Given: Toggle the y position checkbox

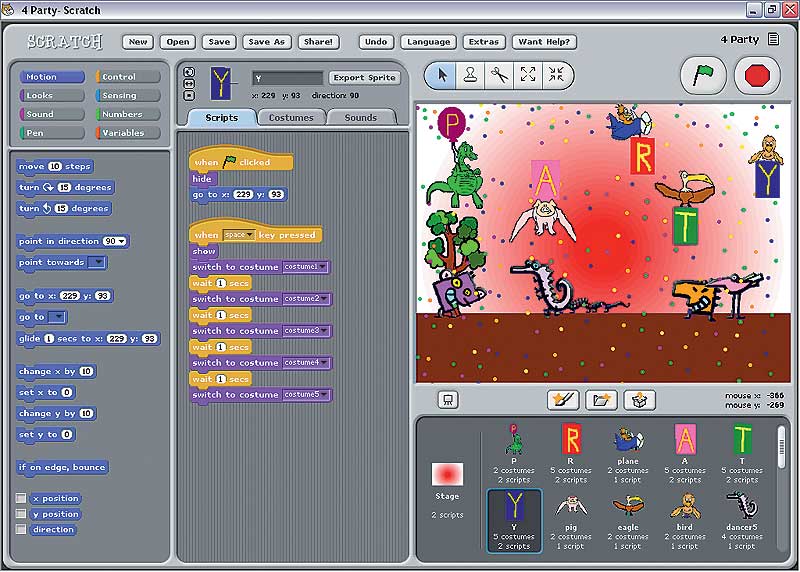Looking at the screenshot, I should click(21, 513).
